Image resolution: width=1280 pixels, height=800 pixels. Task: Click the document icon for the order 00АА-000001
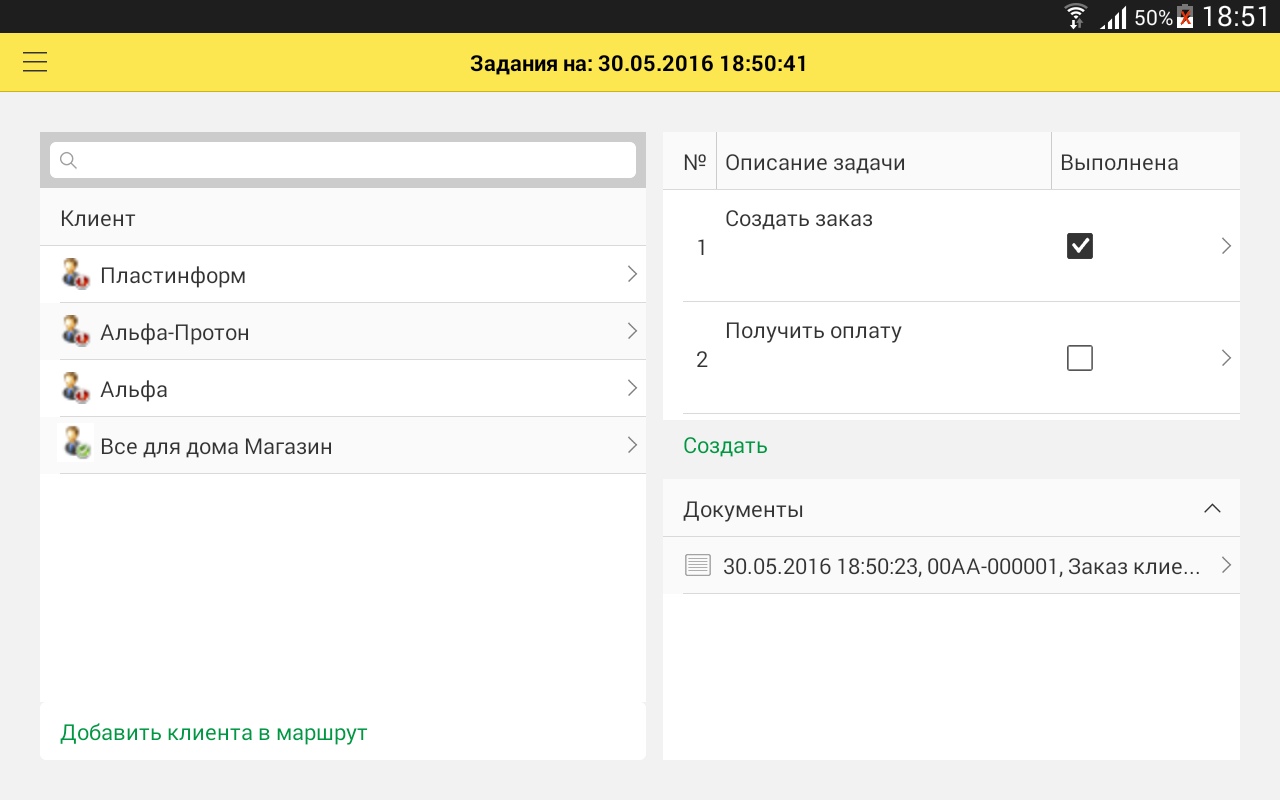697,565
